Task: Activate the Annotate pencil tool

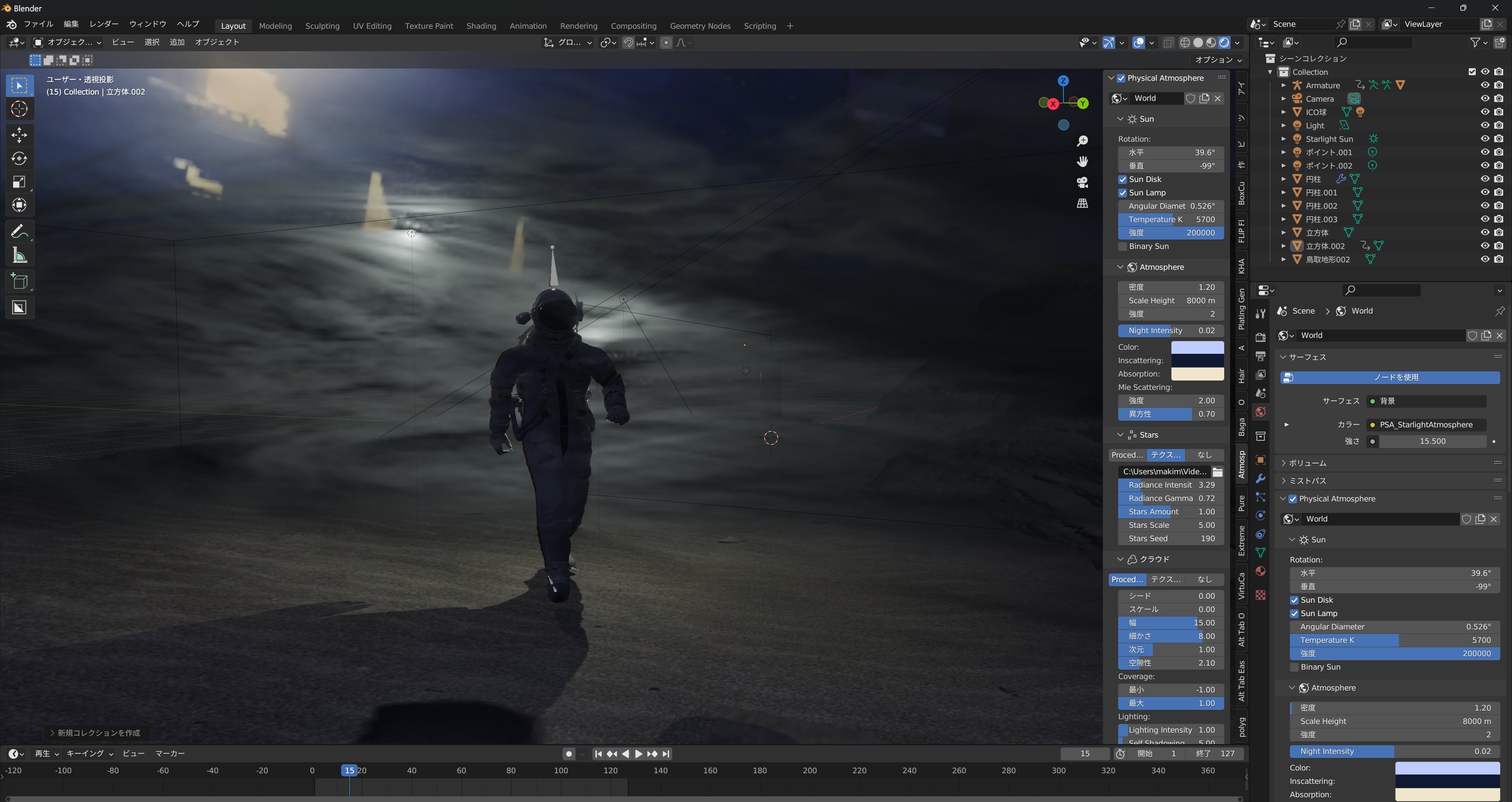Action: pyautogui.click(x=19, y=231)
